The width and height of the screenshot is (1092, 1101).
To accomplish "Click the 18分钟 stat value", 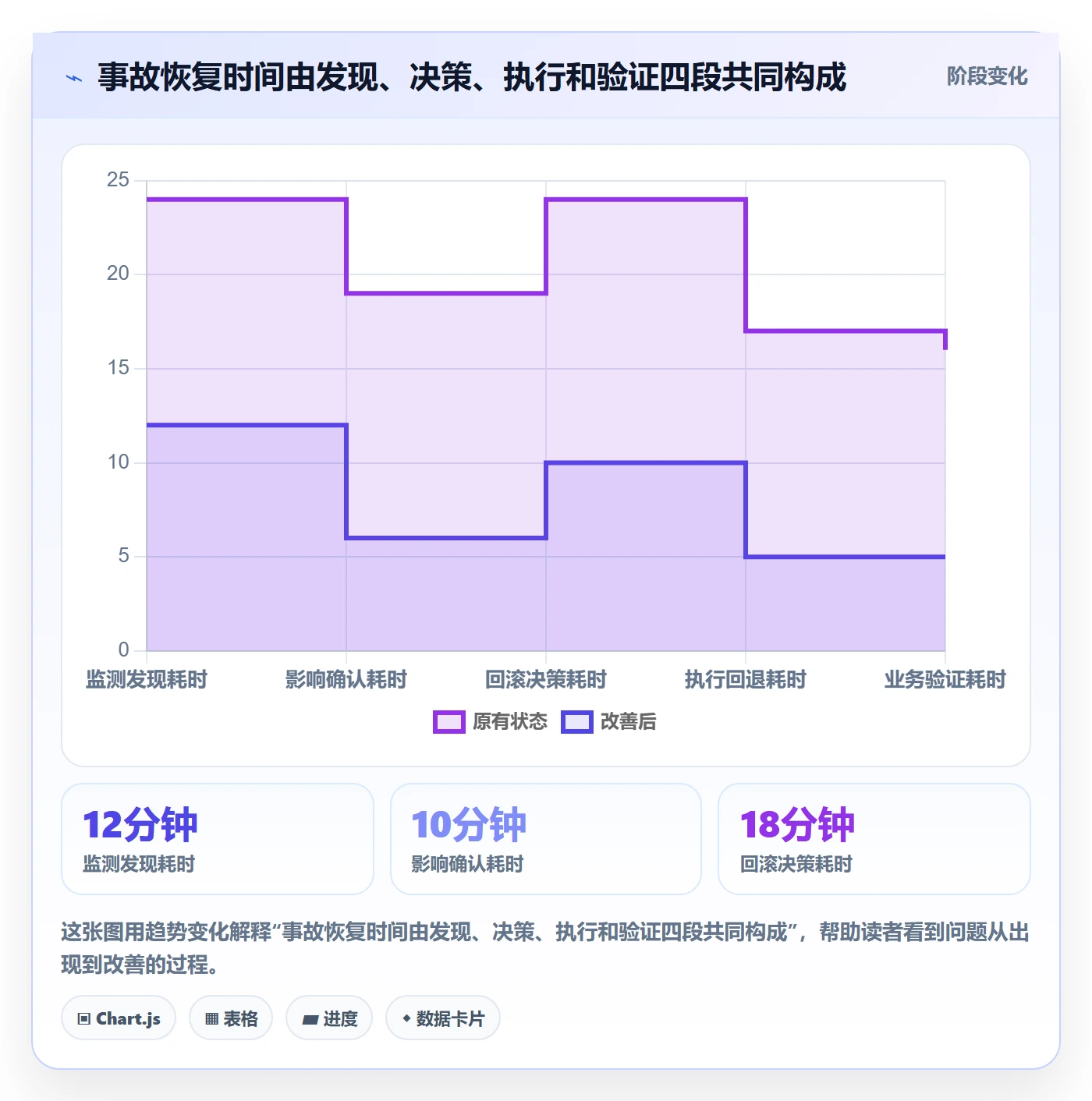I will [x=797, y=825].
